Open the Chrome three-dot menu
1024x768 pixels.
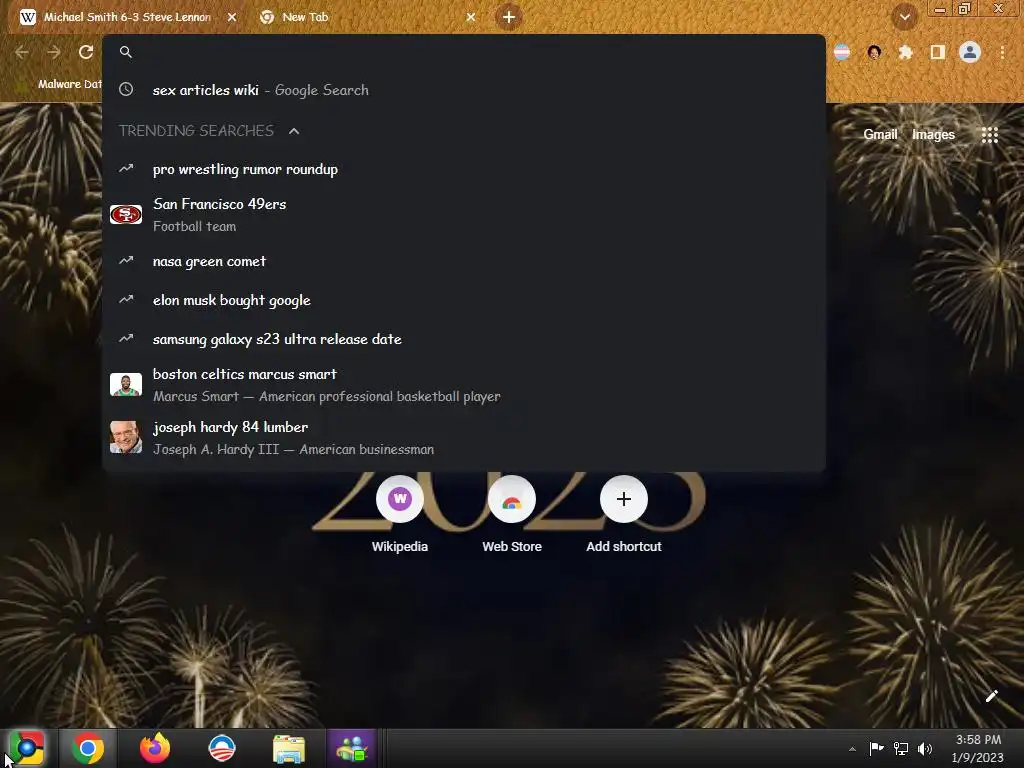(1002, 52)
